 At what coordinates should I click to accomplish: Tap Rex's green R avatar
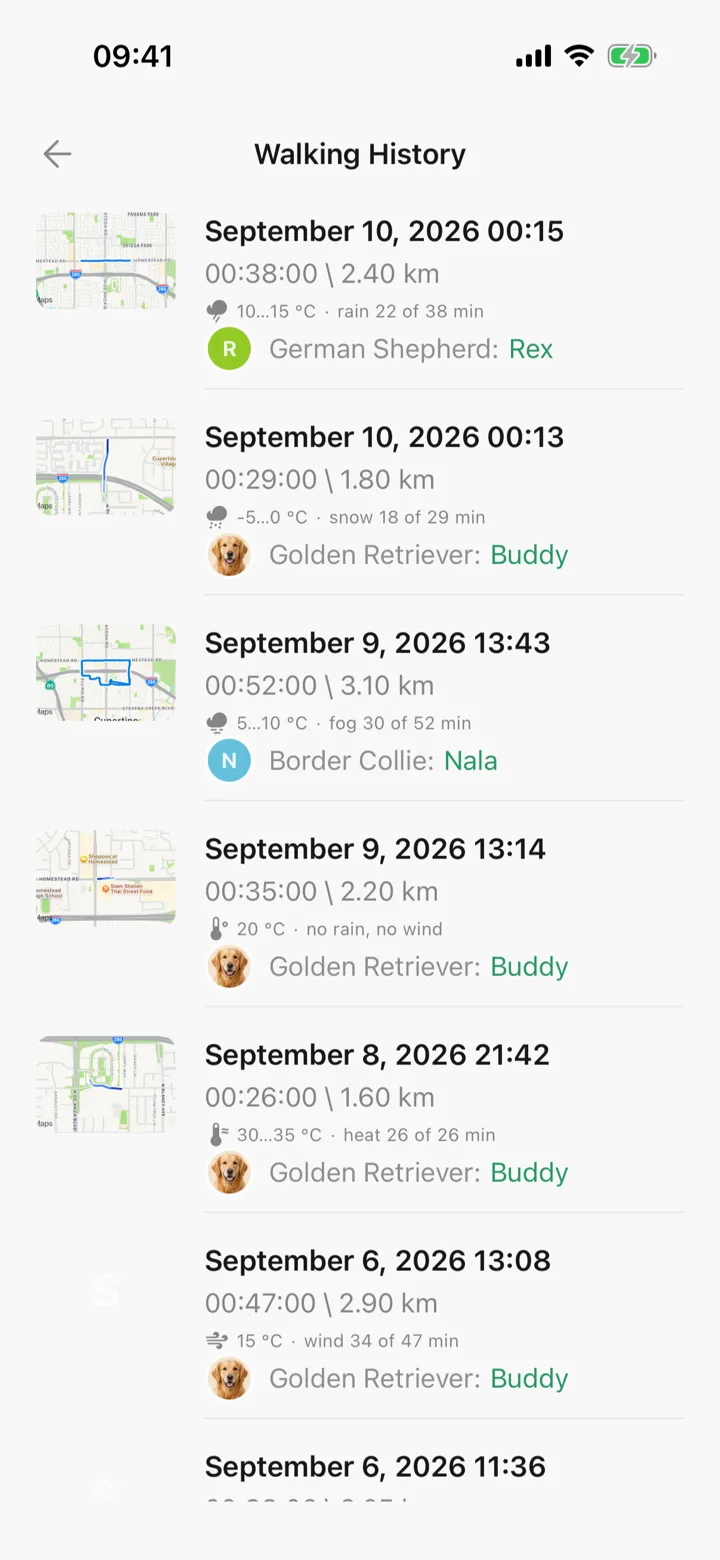(x=229, y=349)
